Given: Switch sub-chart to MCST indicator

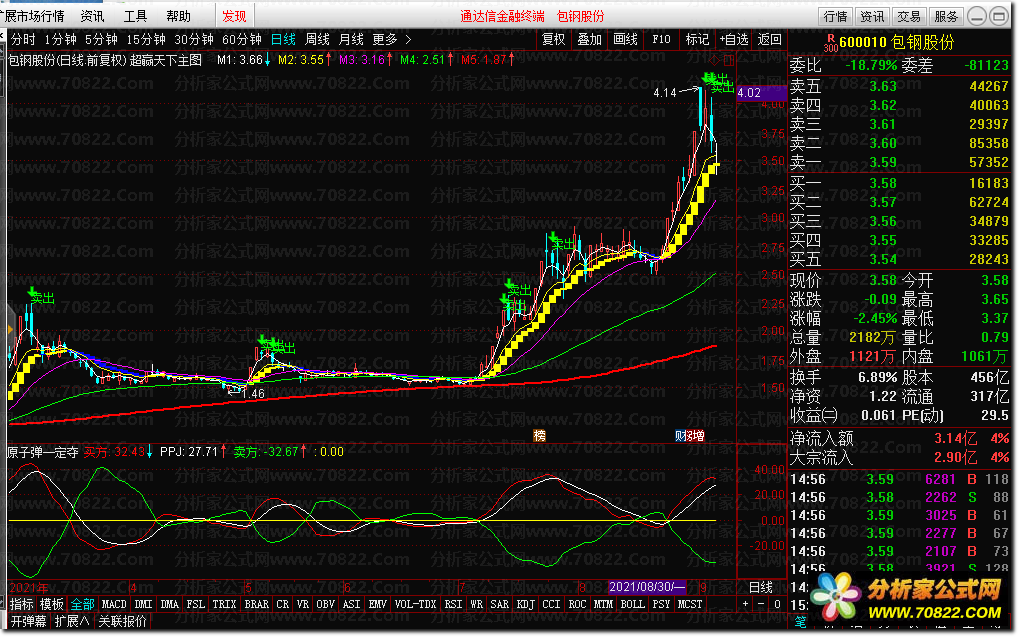Looking at the screenshot, I should (690, 604).
